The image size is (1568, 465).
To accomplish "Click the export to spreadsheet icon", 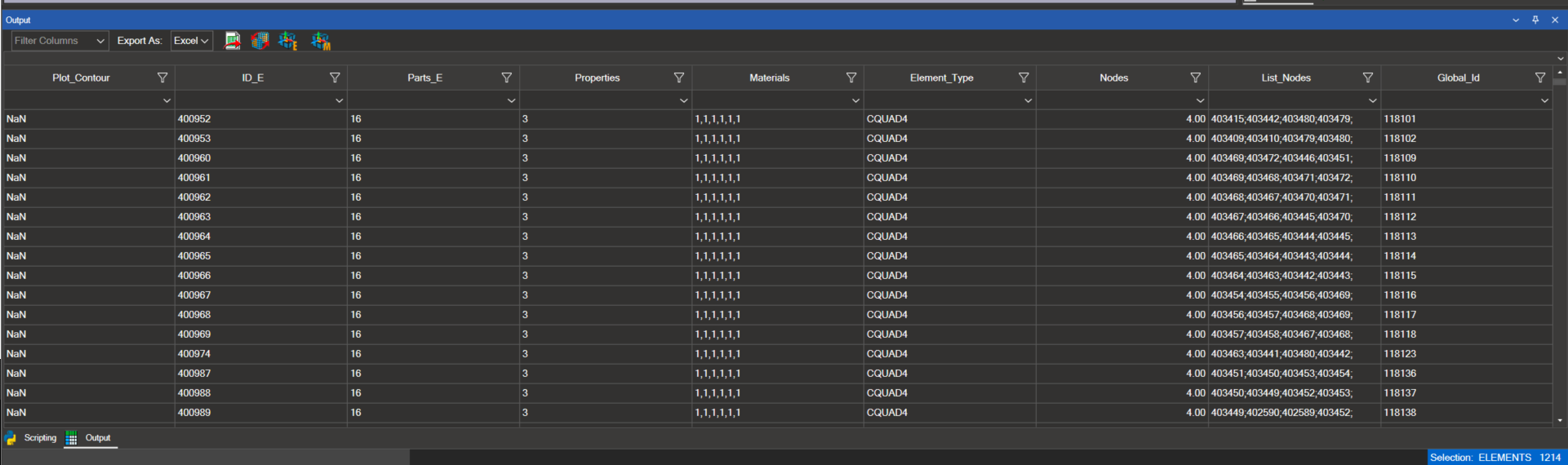I will pos(233,41).
